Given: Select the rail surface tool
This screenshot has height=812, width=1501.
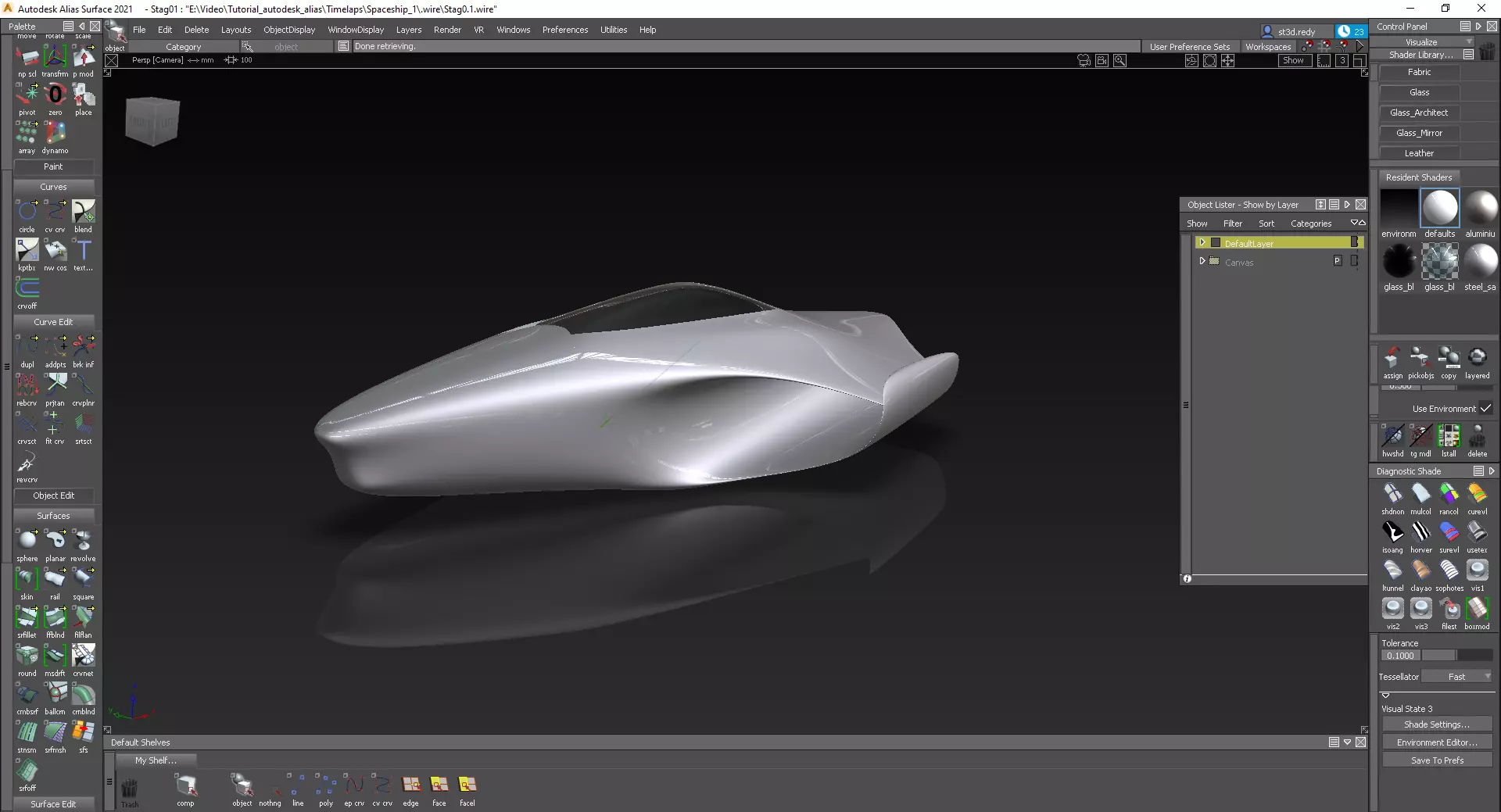Looking at the screenshot, I should 55,579.
